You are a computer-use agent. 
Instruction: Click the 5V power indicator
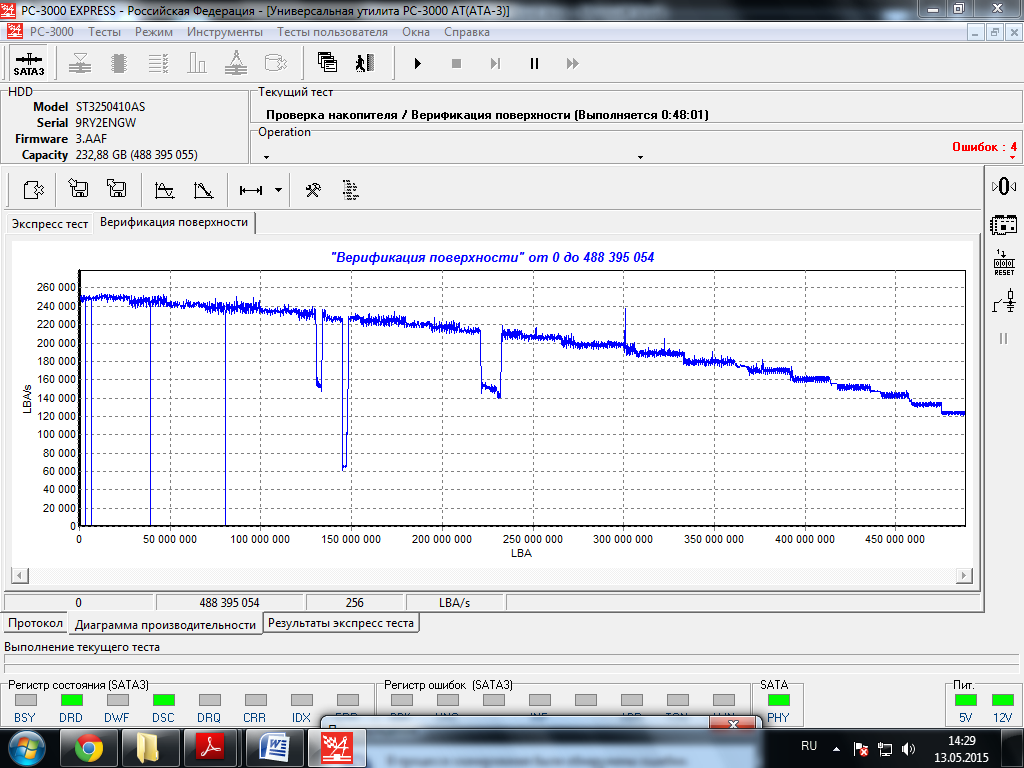tap(966, 700)
